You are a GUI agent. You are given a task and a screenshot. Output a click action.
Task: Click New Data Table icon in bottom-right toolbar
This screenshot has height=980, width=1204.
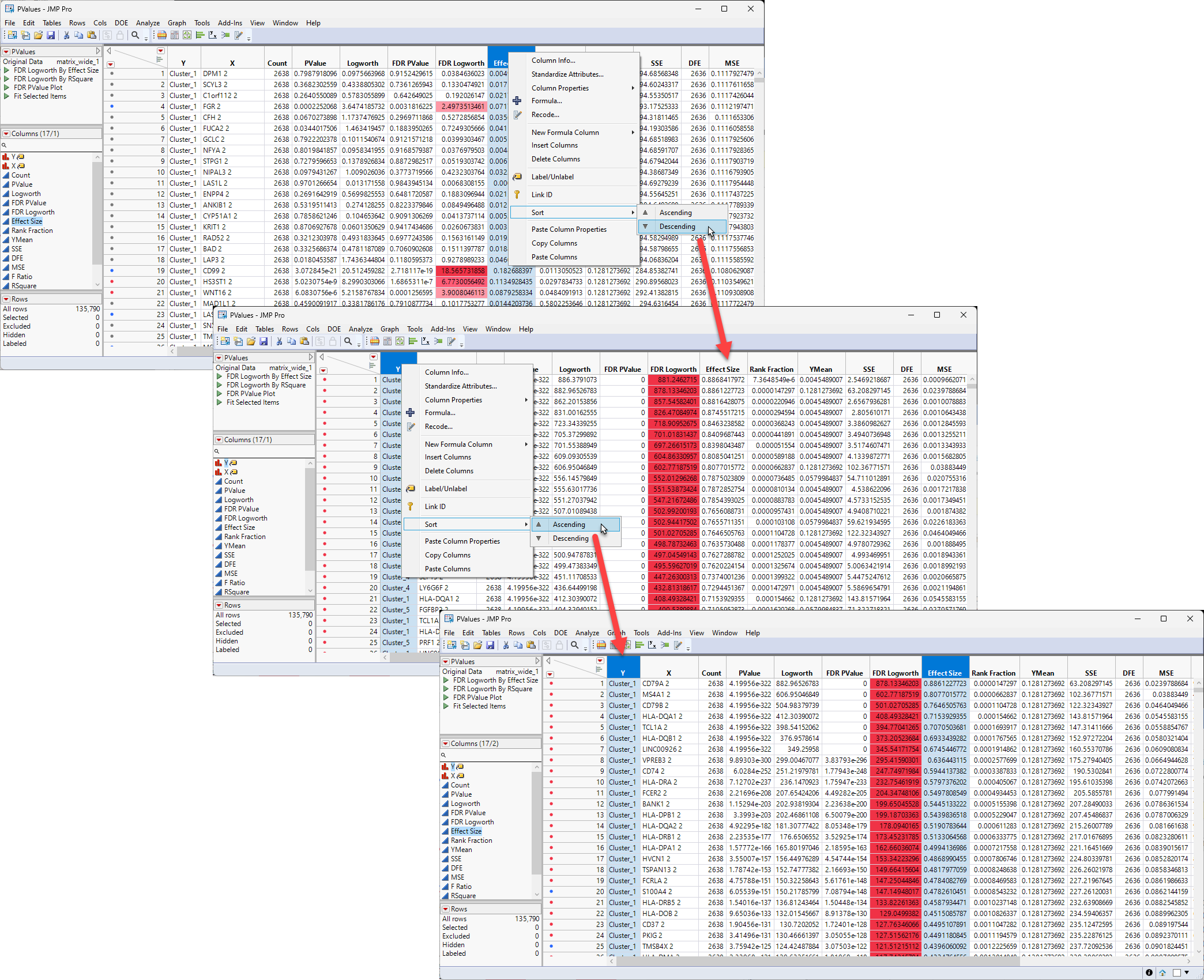click(x=451, y=645)
